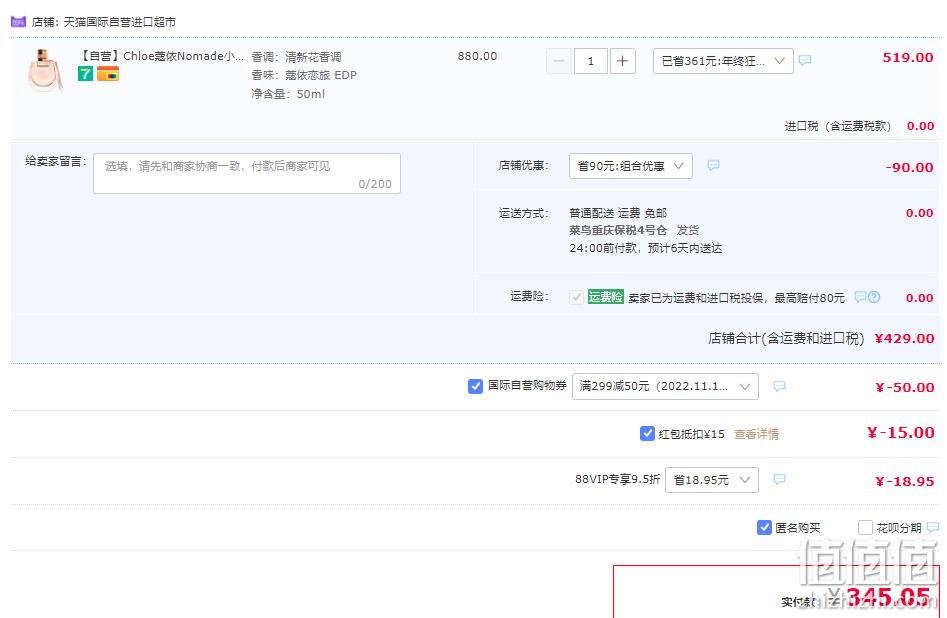Open the 省90元 组合优惠 store discount dropdown
The image size is (947, 618).
point(631,166)
